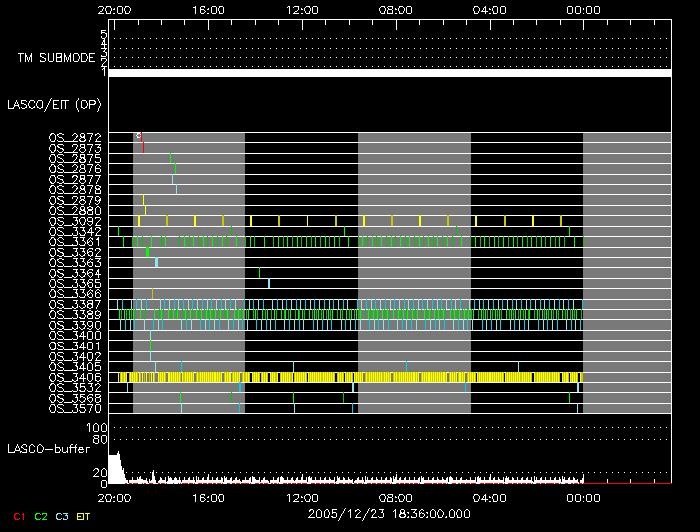Click the cyan C3 legend label
Image resolution: width=700 pixels, height=532 pixels.
[63, 516]
